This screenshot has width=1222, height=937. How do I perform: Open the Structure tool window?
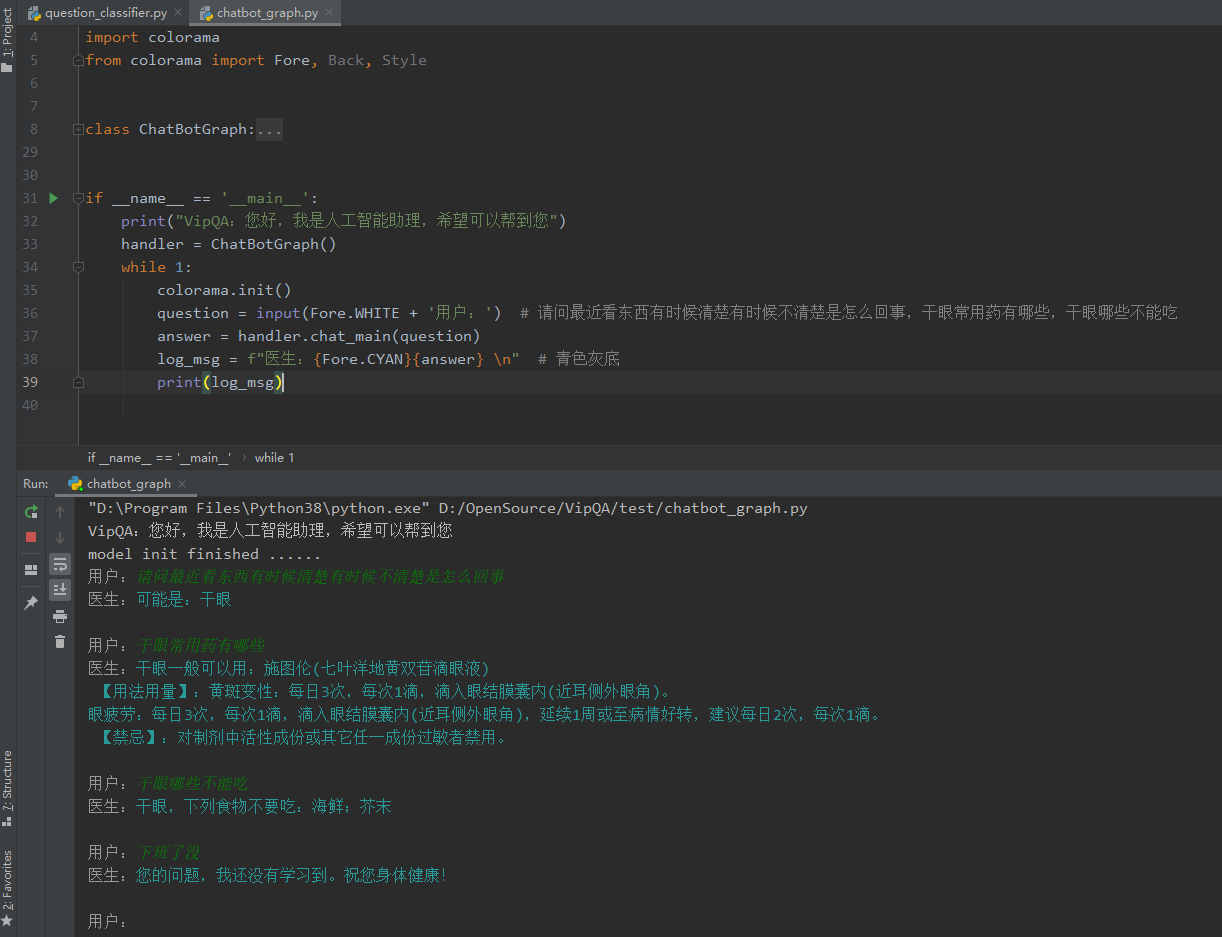7,788
